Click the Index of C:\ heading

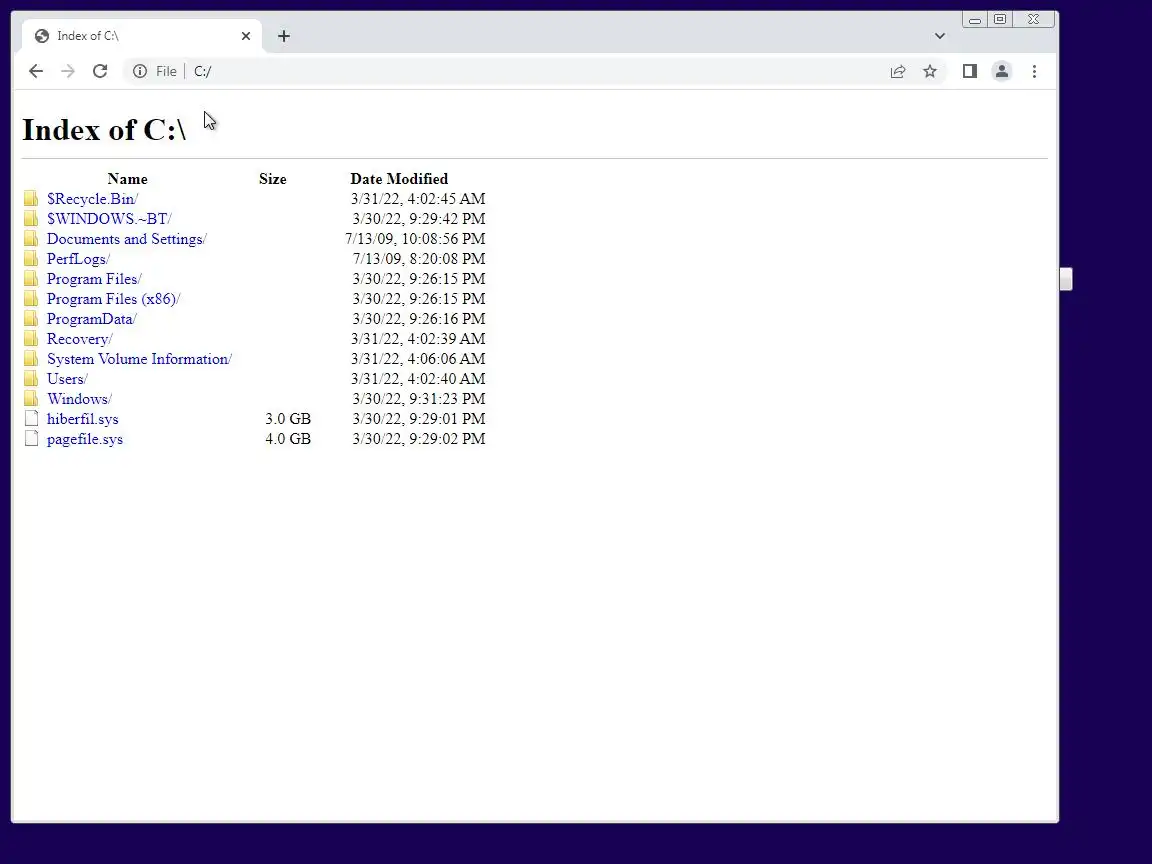[x=104, y=130]
